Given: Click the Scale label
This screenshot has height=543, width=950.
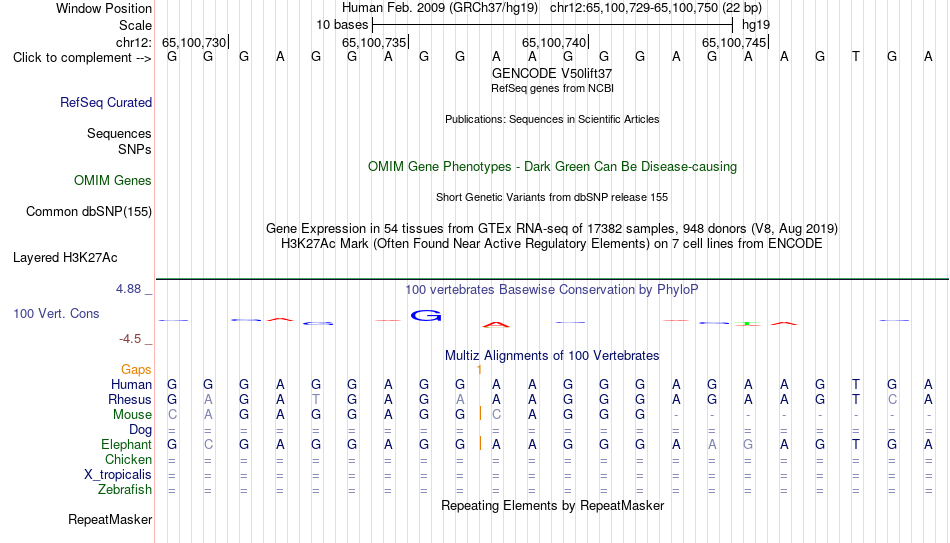Looking at the screenshot, I should tap(136, 25).
